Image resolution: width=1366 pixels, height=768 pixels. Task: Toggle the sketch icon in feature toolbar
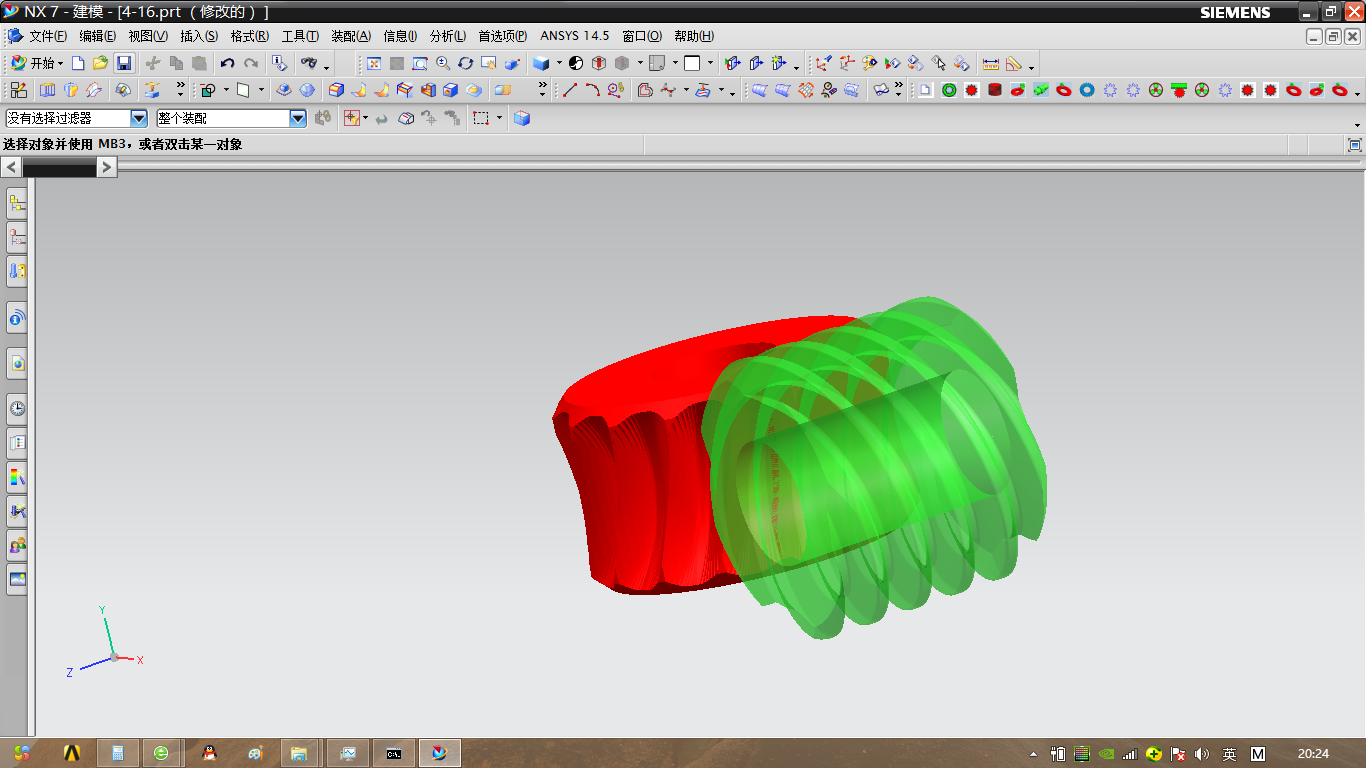(19, 90)
